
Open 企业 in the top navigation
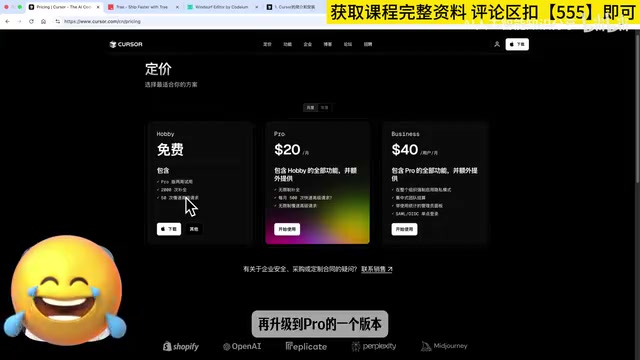click(x=307, y=44)
